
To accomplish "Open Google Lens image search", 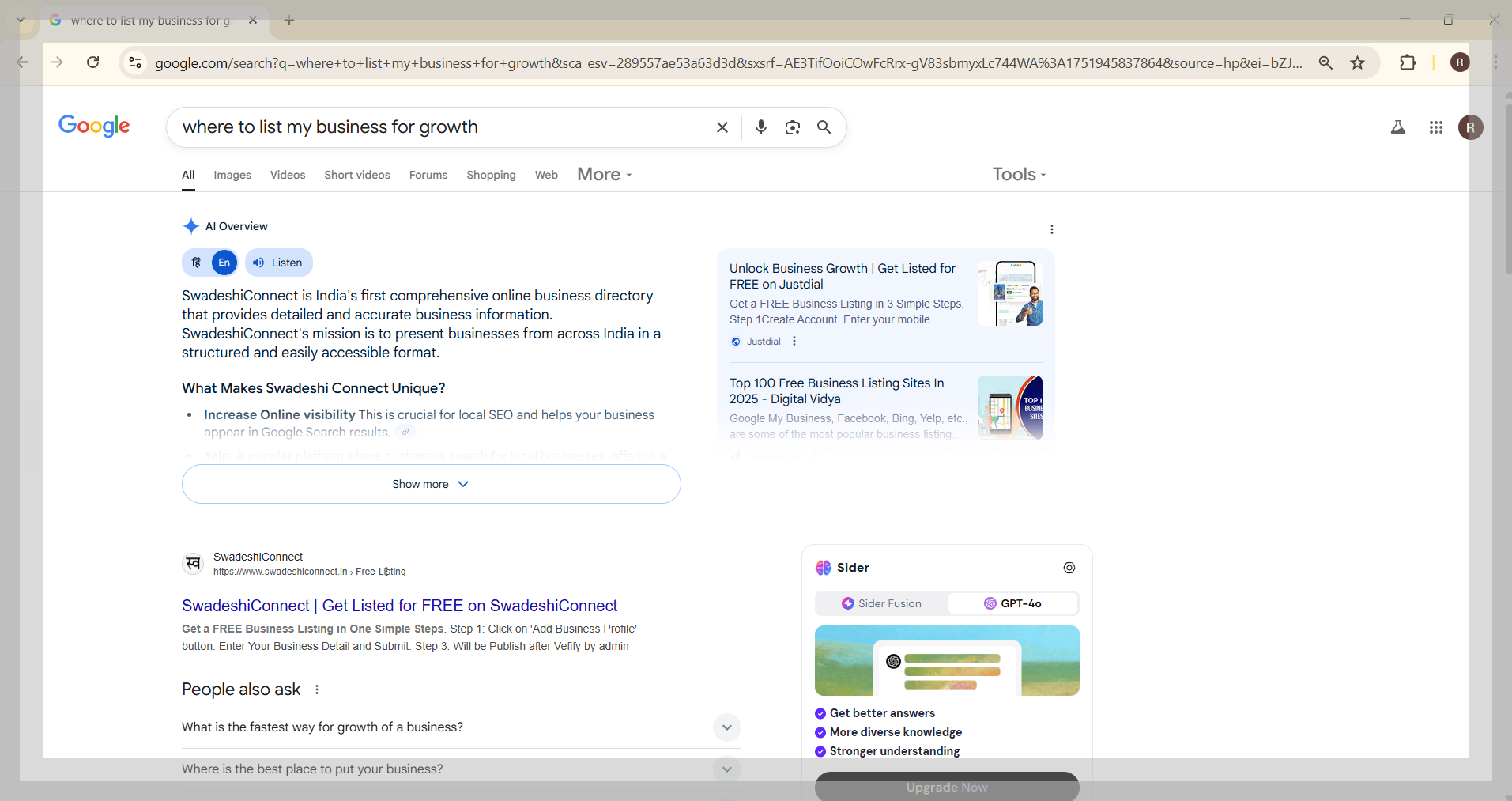I will [792, 127].
